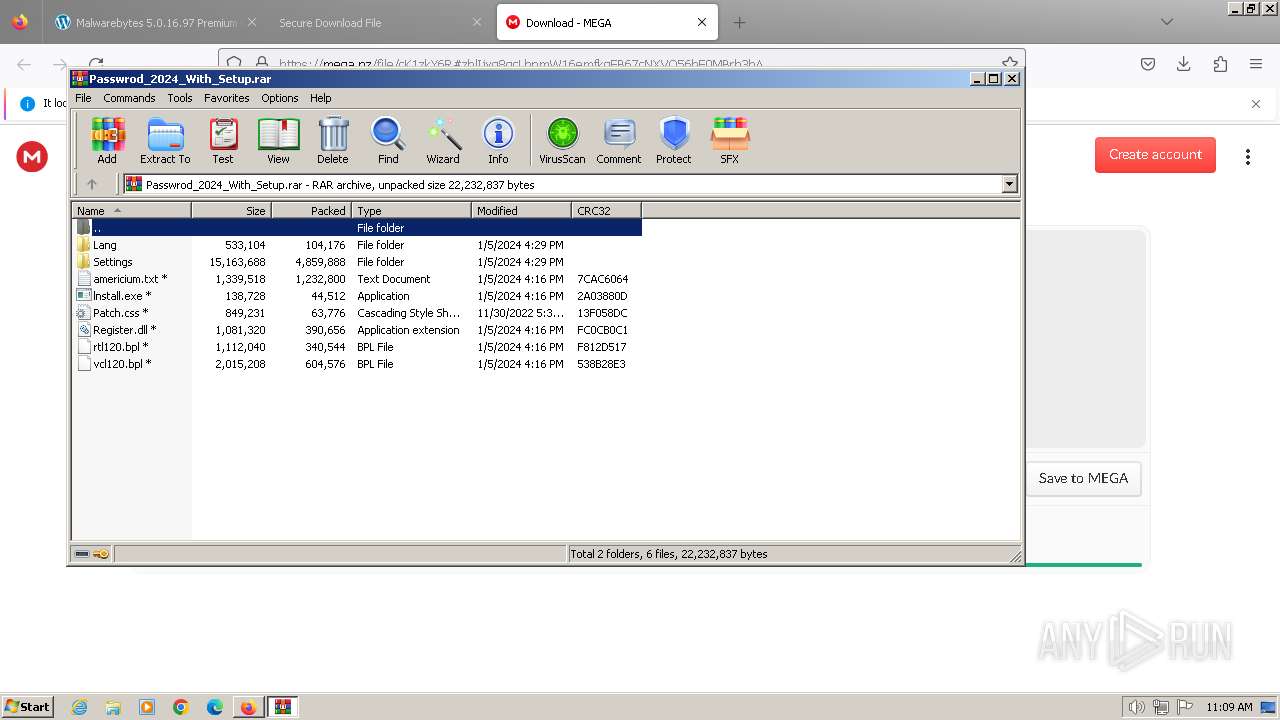Open Microsoft Edge from the taskbar
This screenshot has height=720, width=1280.
215,707
